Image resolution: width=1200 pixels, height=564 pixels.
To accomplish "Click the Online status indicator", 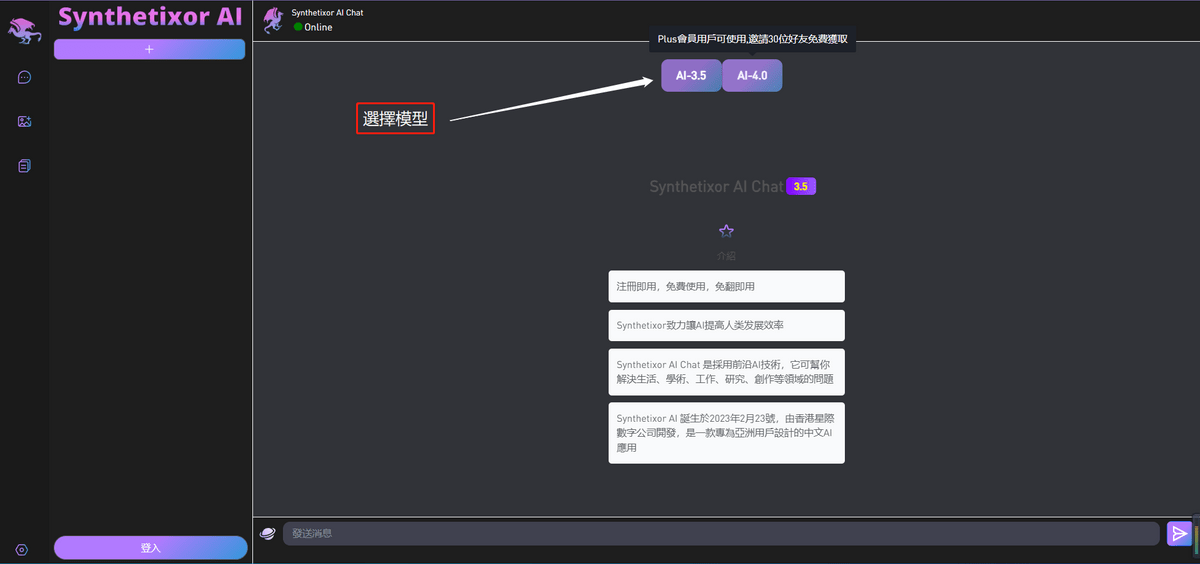I will [x=313, y=27].
